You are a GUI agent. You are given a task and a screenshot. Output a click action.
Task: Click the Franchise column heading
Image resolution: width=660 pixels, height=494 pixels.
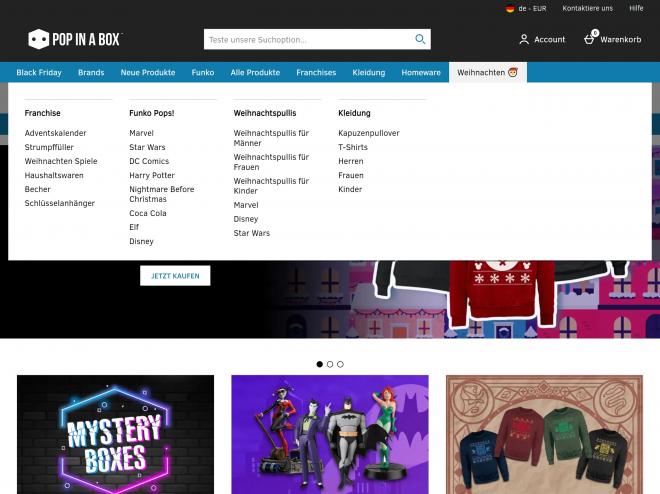pos(43,113)
